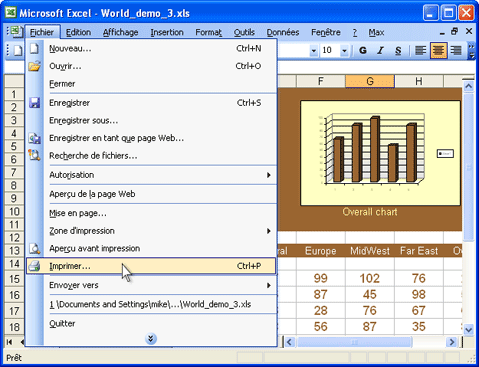Choose Ouvrir... from the menu

click(x=151, y=66)
